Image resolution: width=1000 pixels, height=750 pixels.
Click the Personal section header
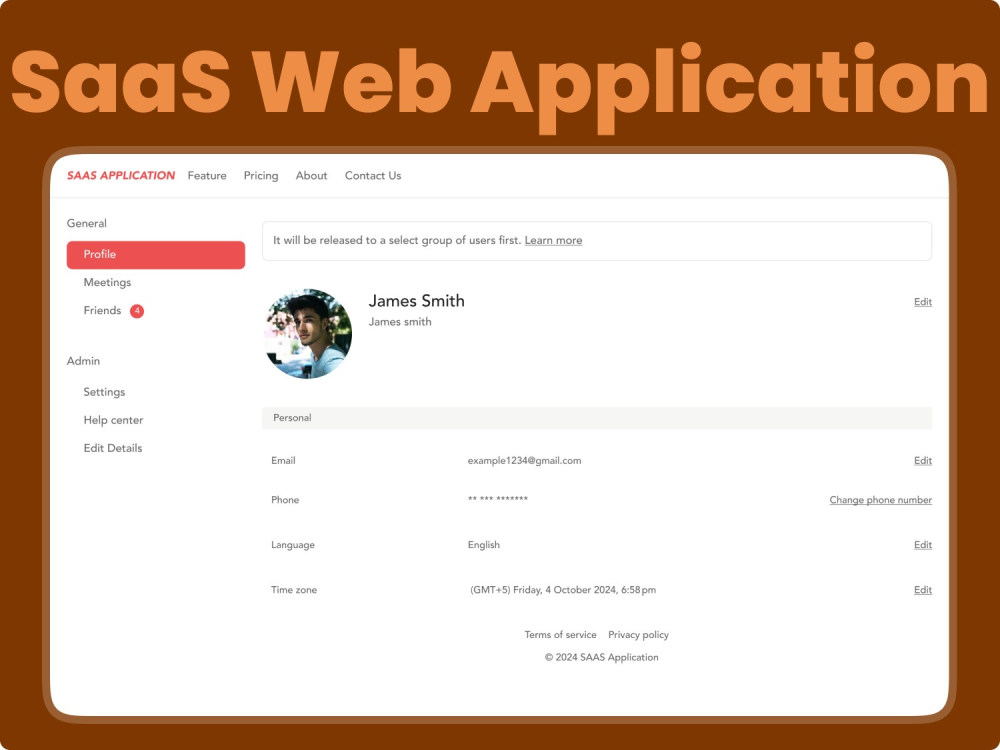(x=597, y=418)
